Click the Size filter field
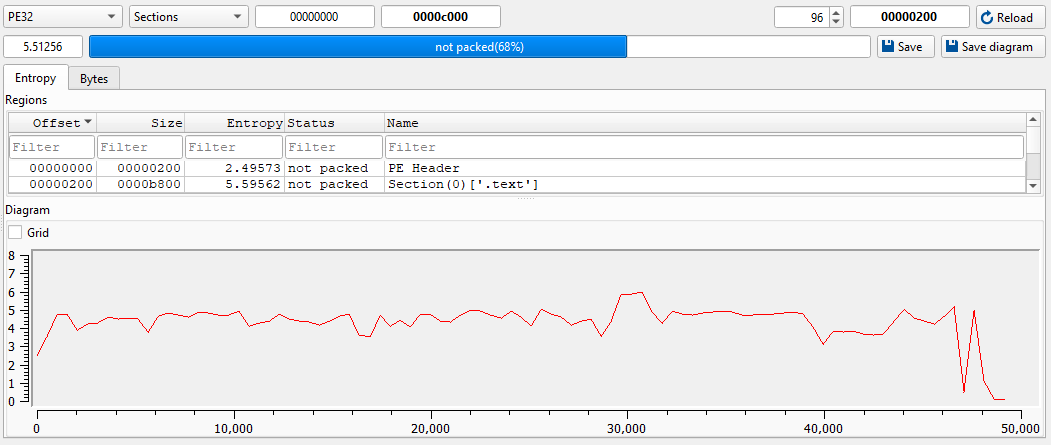The width and height of the screenshot is (1051, 445). point(140,147)
